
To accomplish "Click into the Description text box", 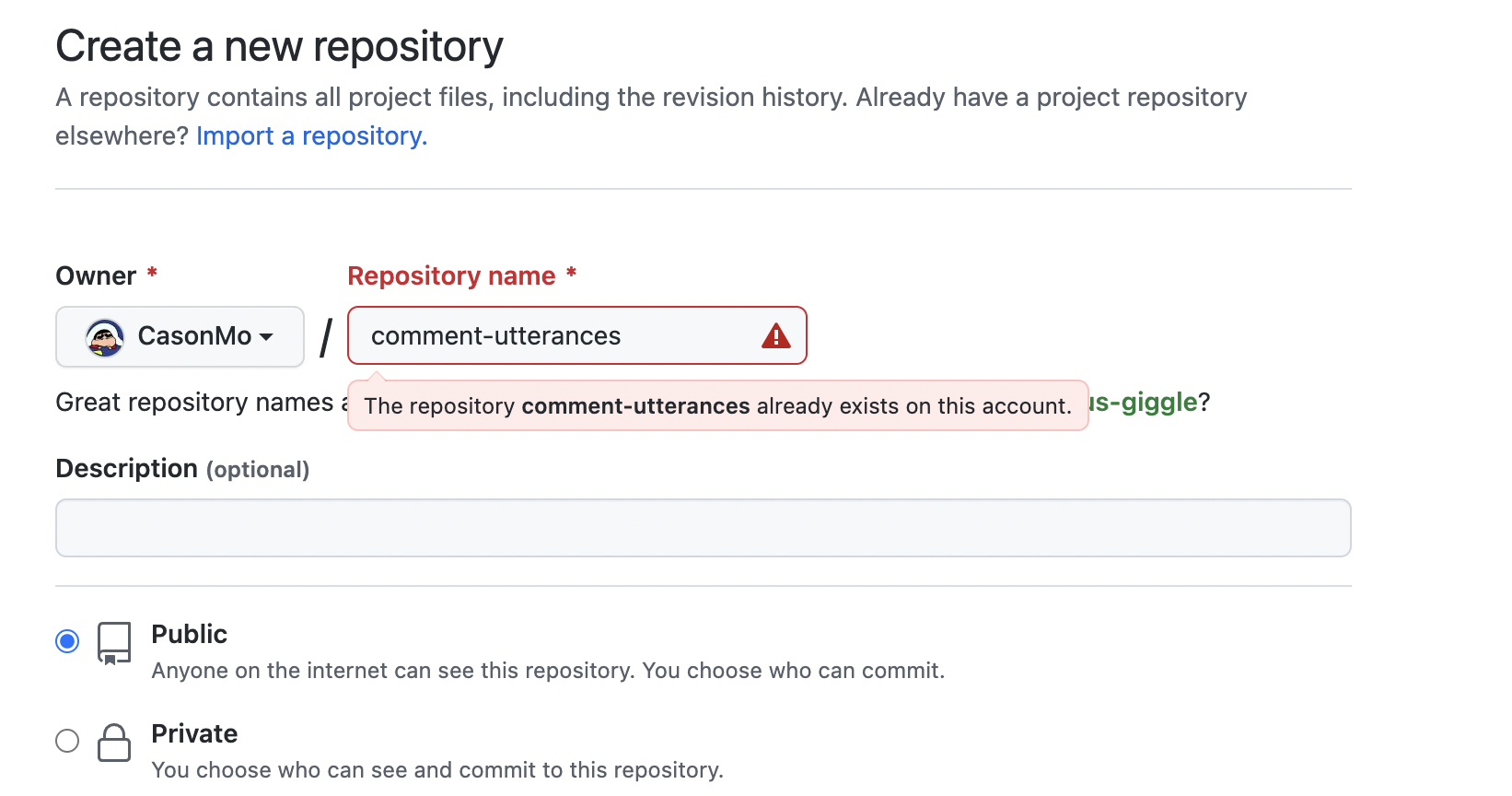I will coord(703,528).
